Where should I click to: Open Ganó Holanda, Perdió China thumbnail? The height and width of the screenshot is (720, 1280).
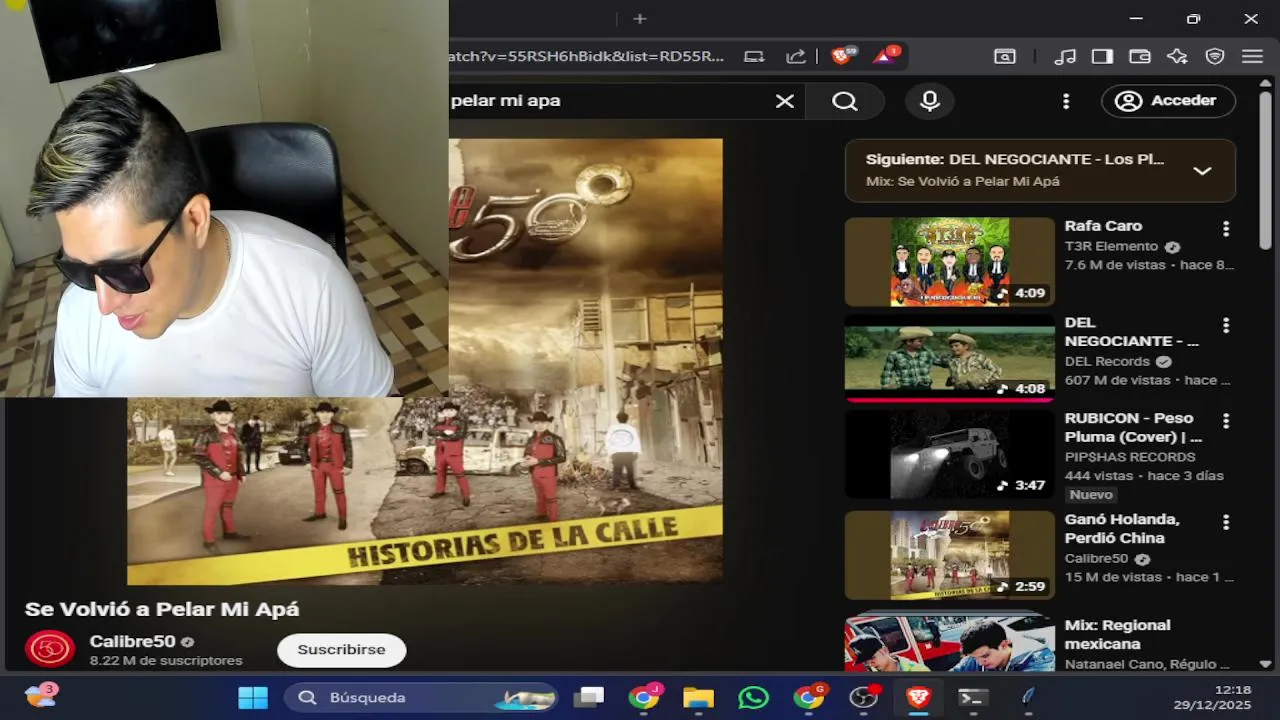click(x=950, y=555)
